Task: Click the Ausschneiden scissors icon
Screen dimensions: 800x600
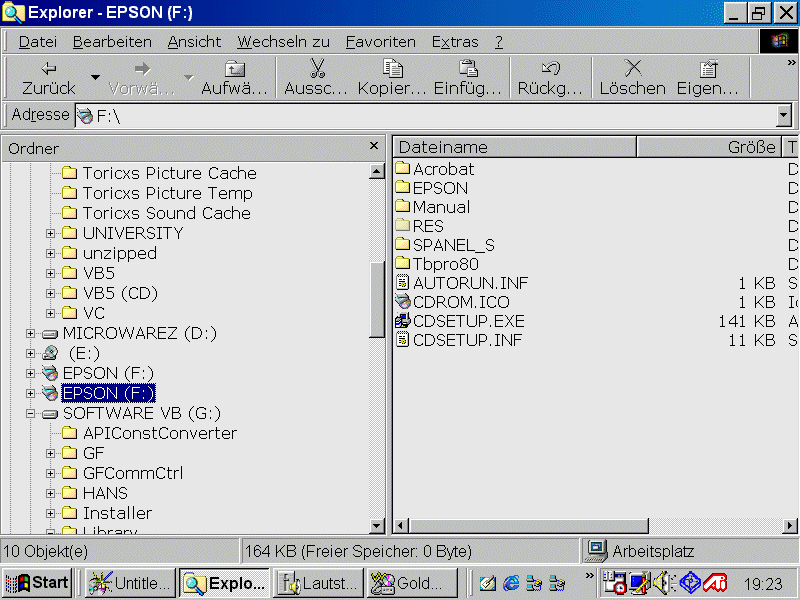Action: coord(317,68)
